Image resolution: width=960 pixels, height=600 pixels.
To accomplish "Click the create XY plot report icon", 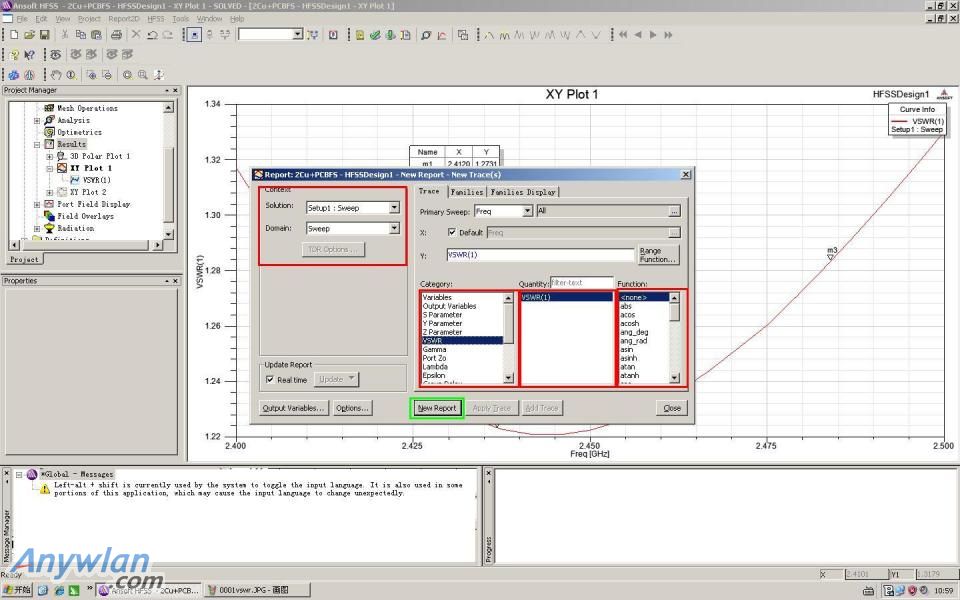I will [x=441, y=35].
